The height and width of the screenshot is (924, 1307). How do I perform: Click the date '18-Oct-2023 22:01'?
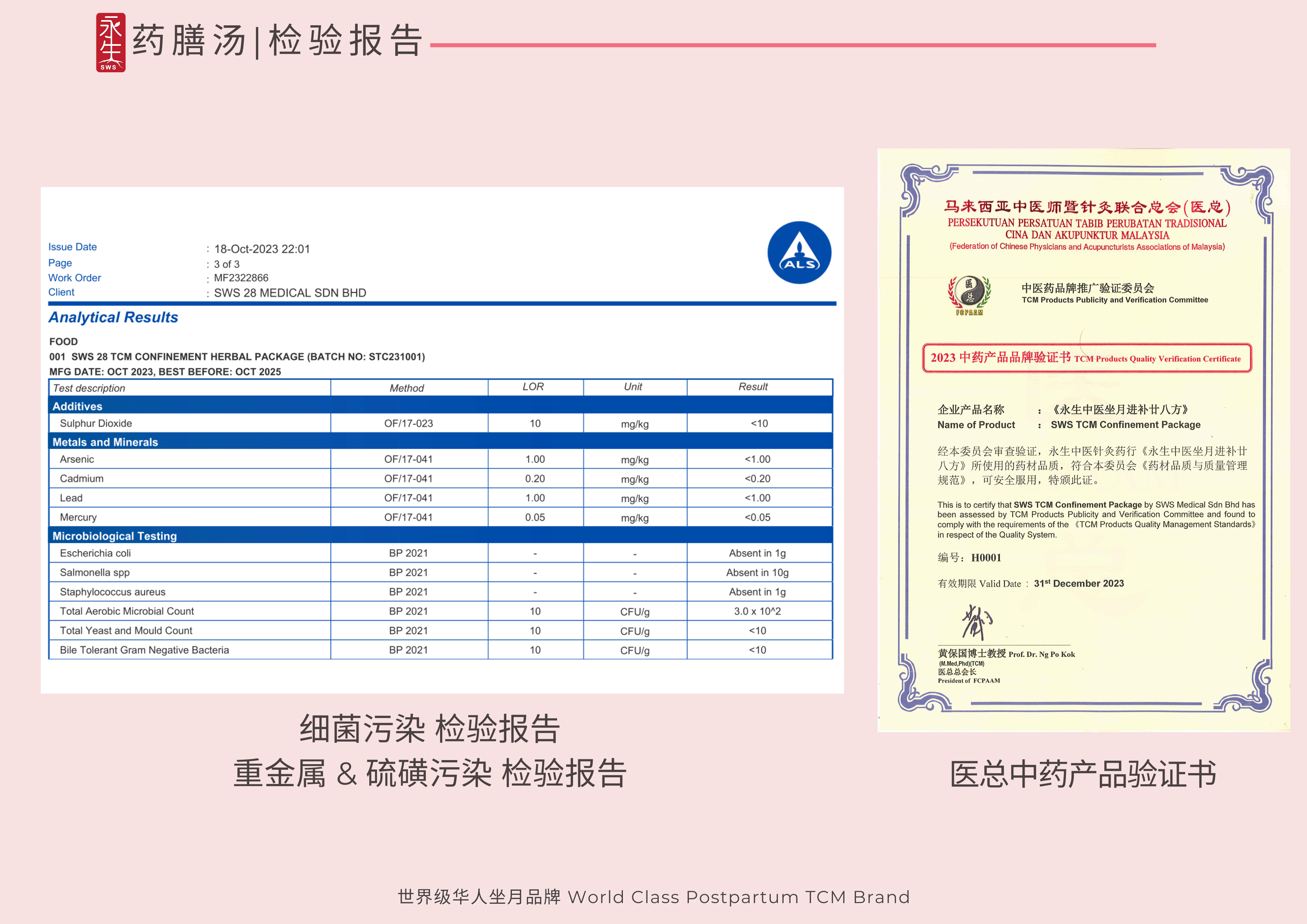coord(262,249)
